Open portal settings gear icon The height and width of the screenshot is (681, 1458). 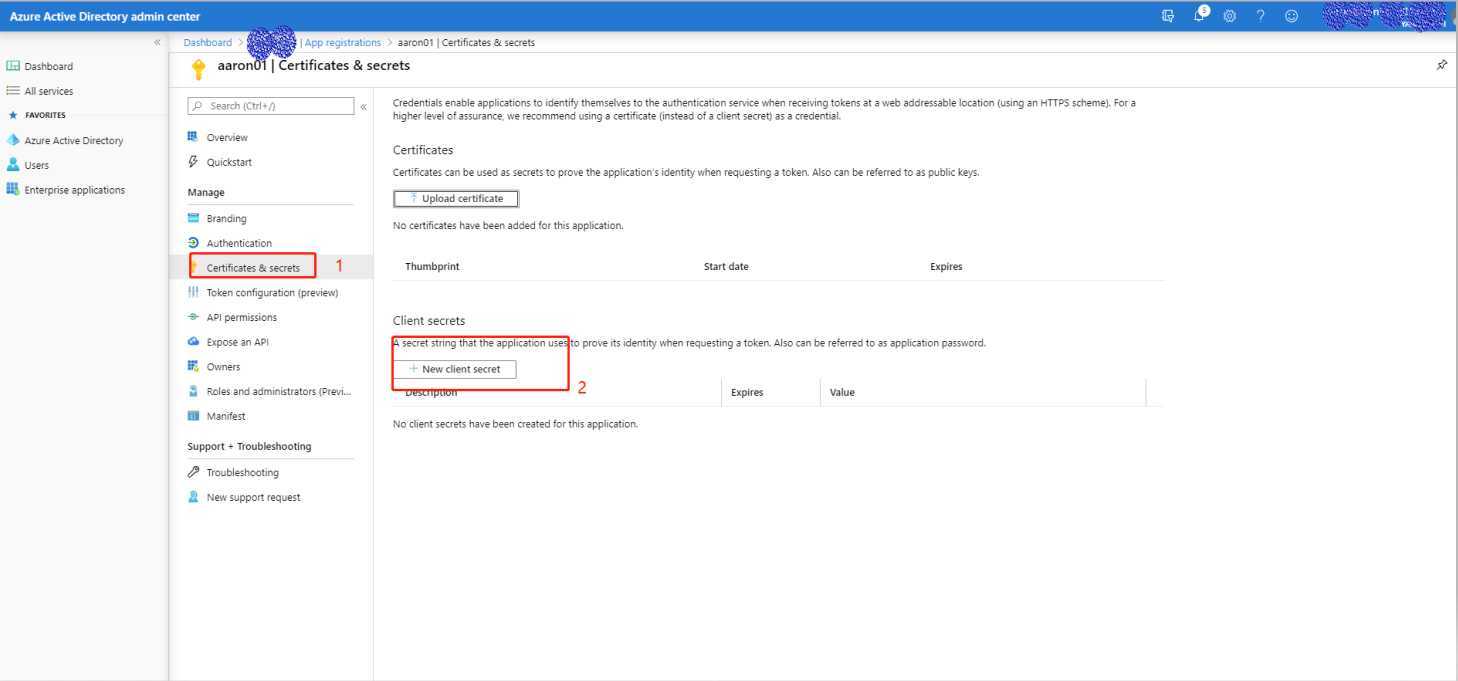[x=1230, y=16]
